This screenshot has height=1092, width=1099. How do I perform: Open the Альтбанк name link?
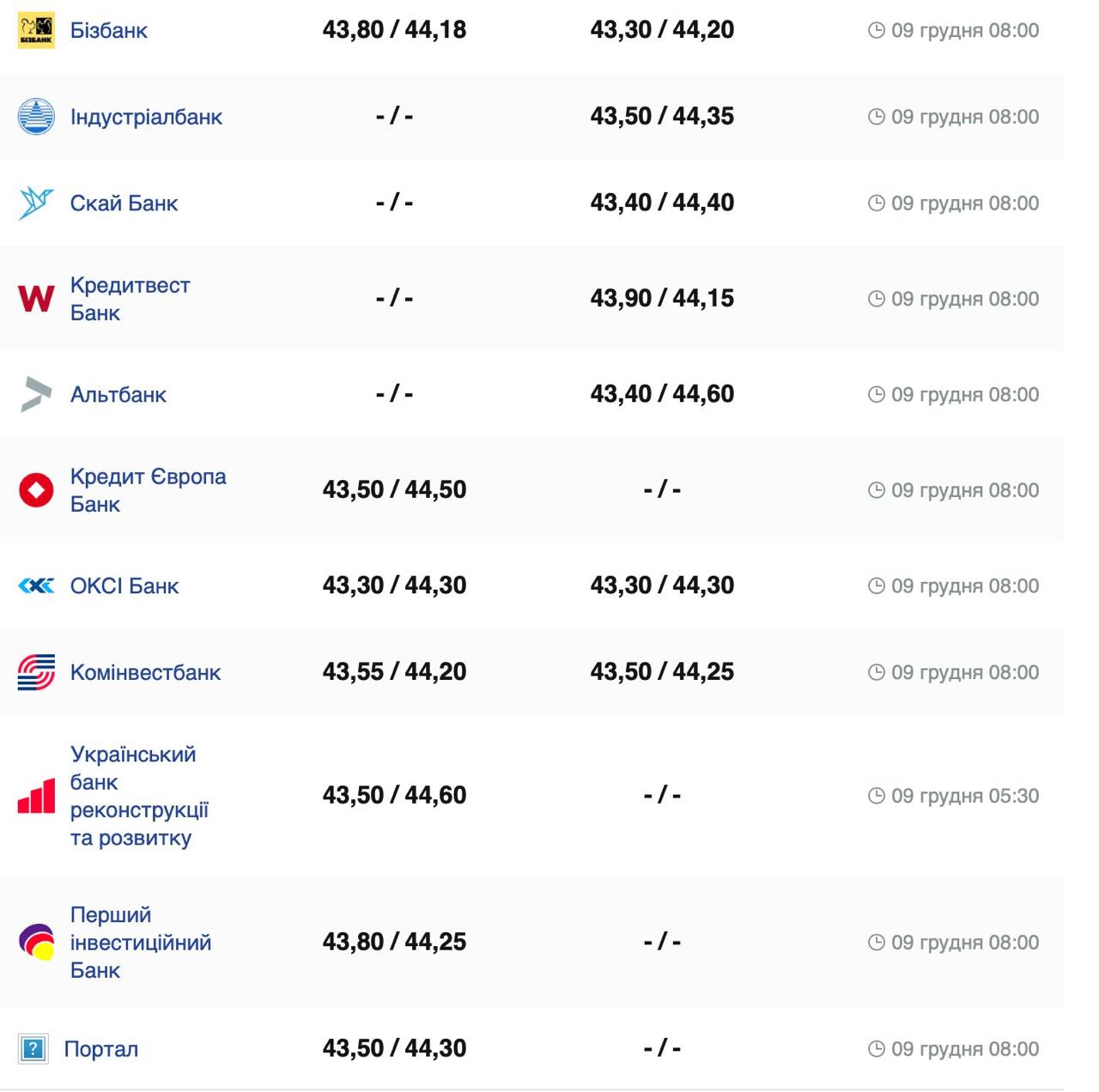pos(118,395)
